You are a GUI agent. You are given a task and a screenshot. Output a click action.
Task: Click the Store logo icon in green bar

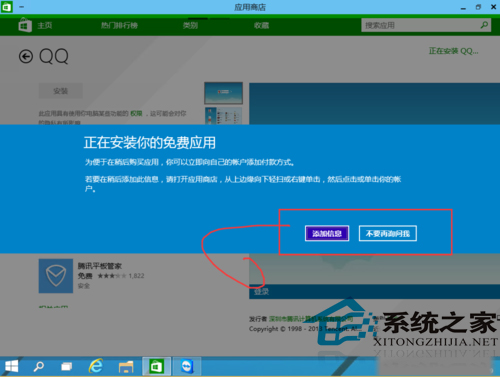pos(25,25)
